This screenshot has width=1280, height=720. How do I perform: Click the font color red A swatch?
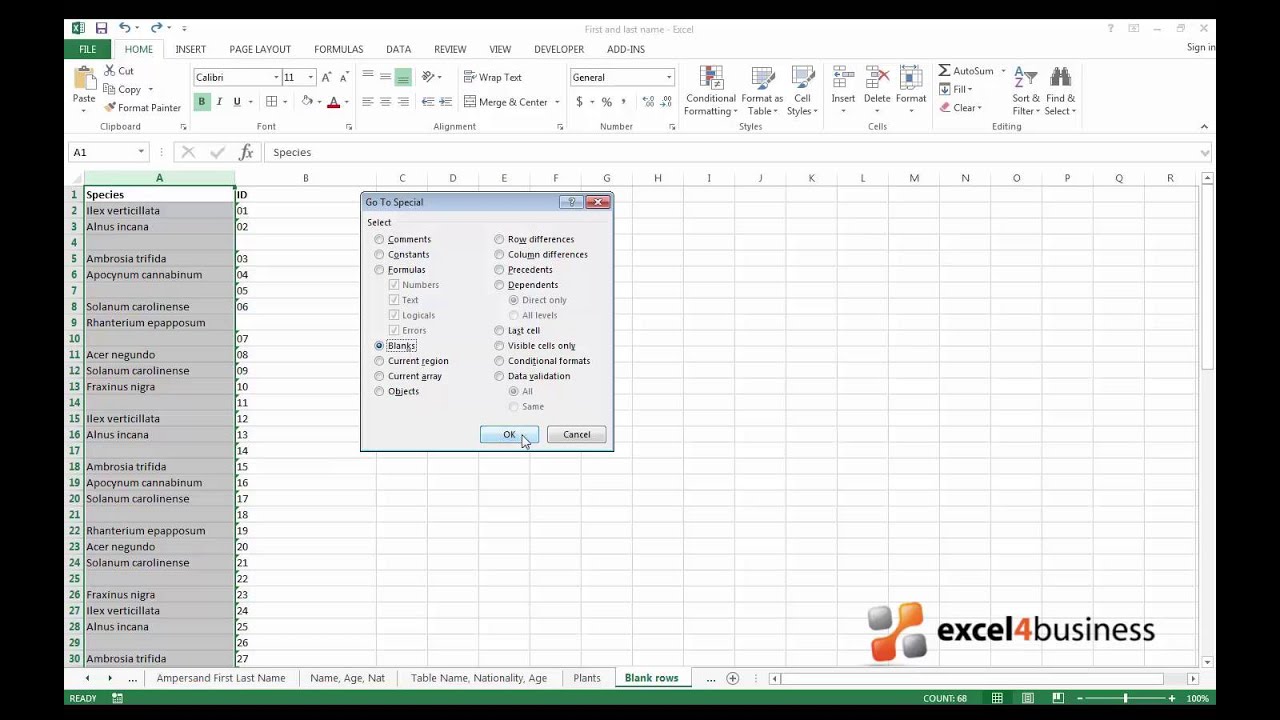[333, 102]
